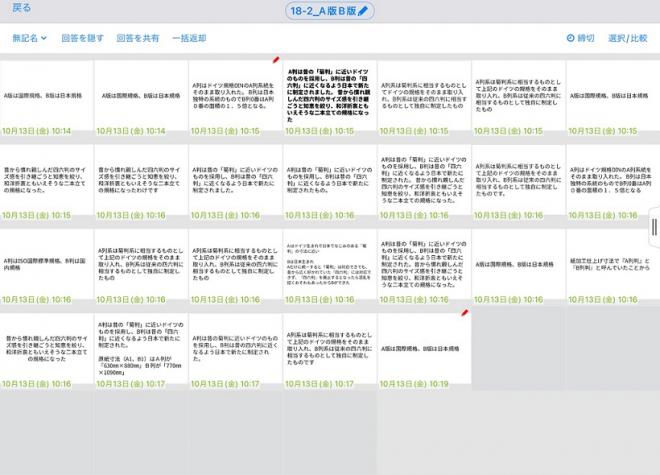Open the 締切 deadline setting

[x=585, y=38]
